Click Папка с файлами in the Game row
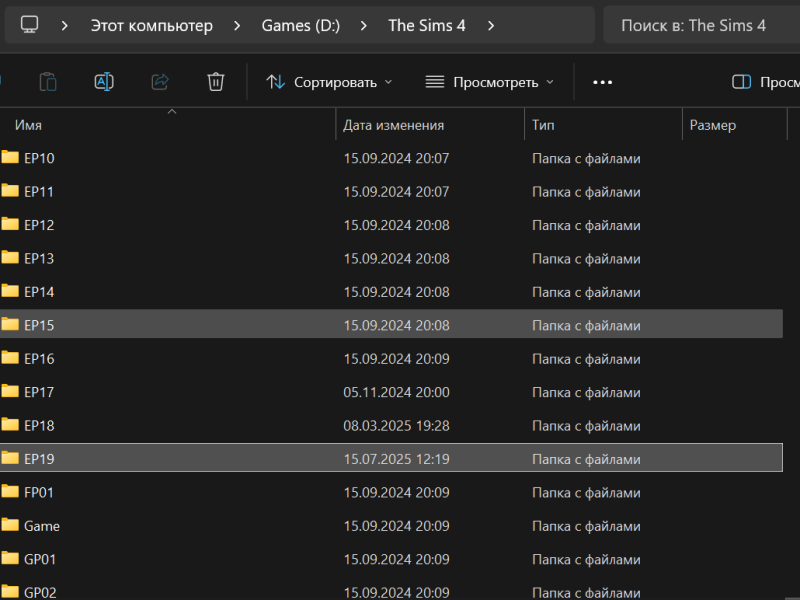This screenshot has width=800, height=600. coord(586,526)
